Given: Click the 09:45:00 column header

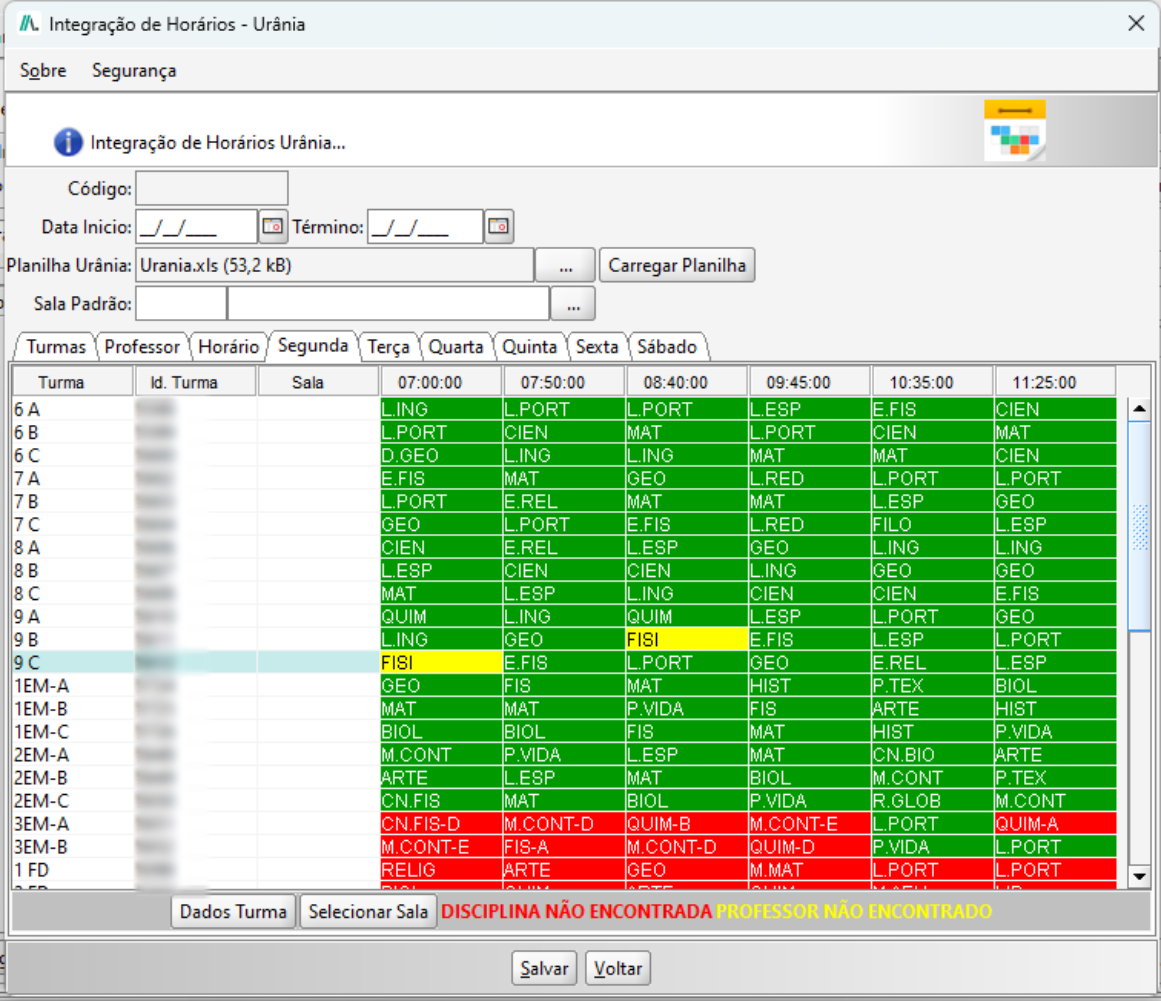Looking at the screenshot, I should (x=810, y=382).
